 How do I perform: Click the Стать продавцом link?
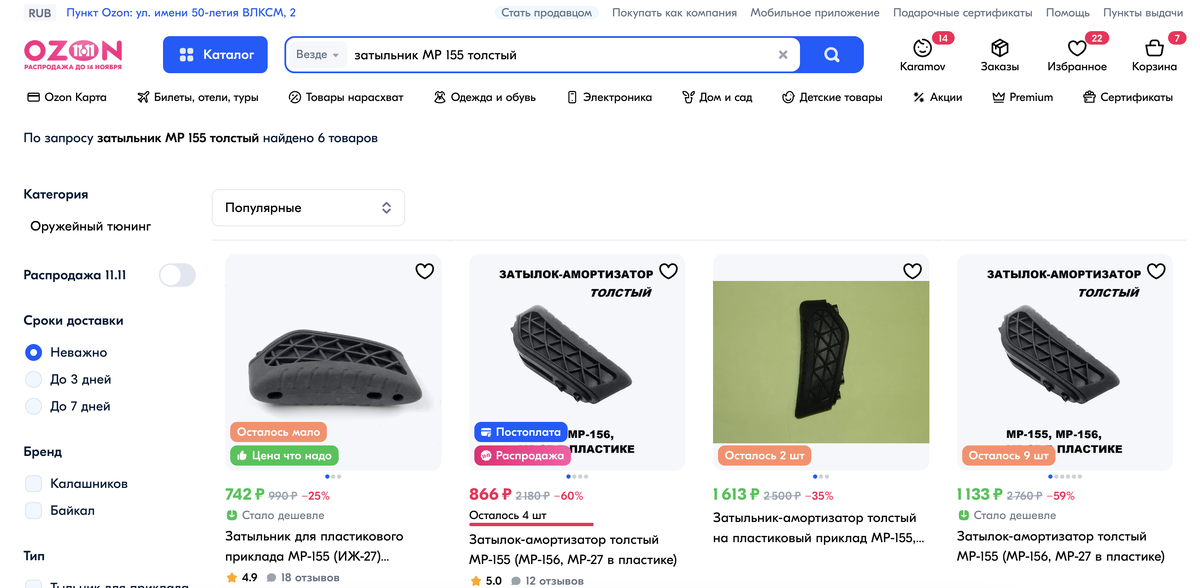coord(546,13)
